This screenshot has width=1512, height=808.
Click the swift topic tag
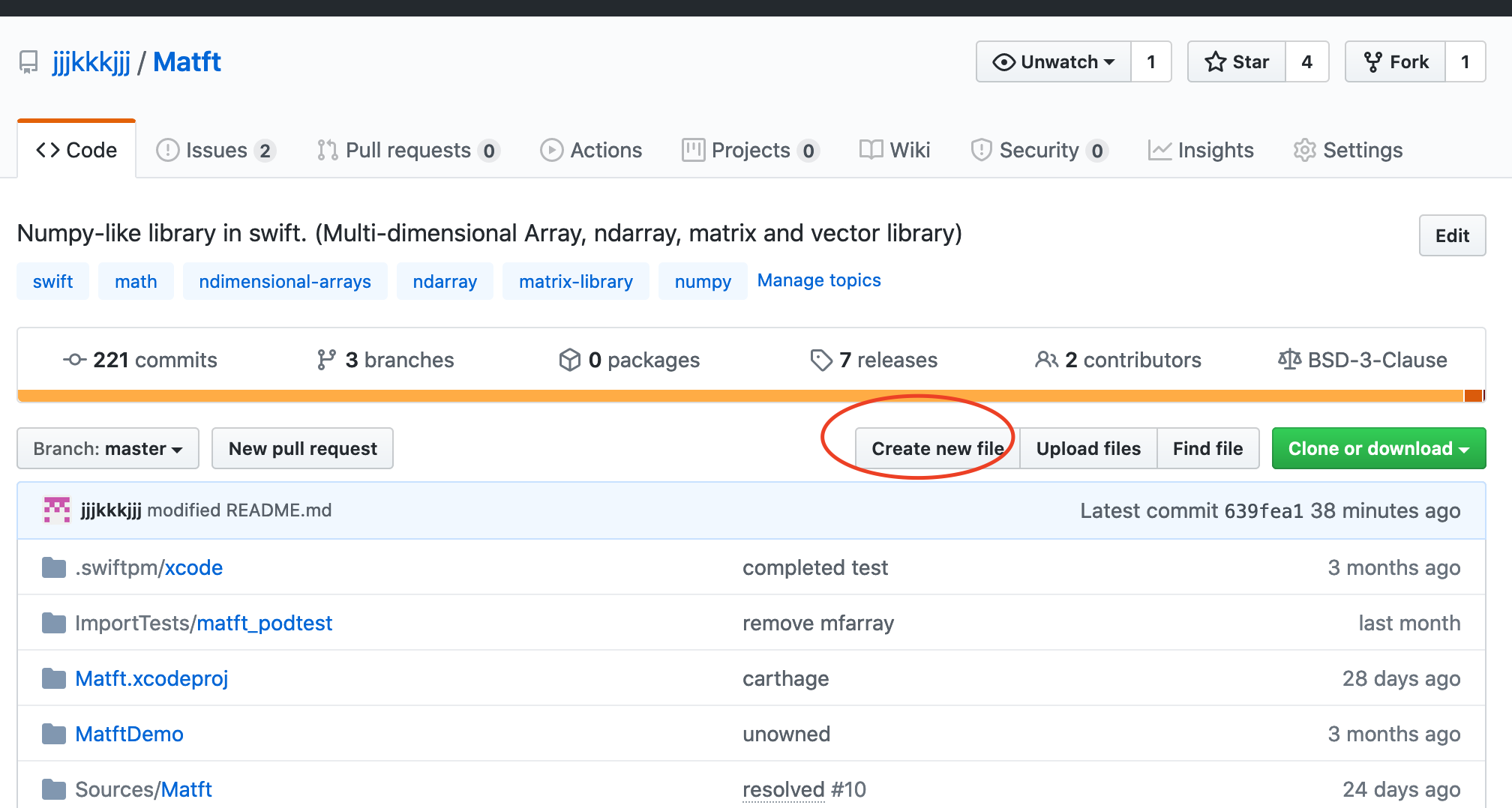[52, 281]
